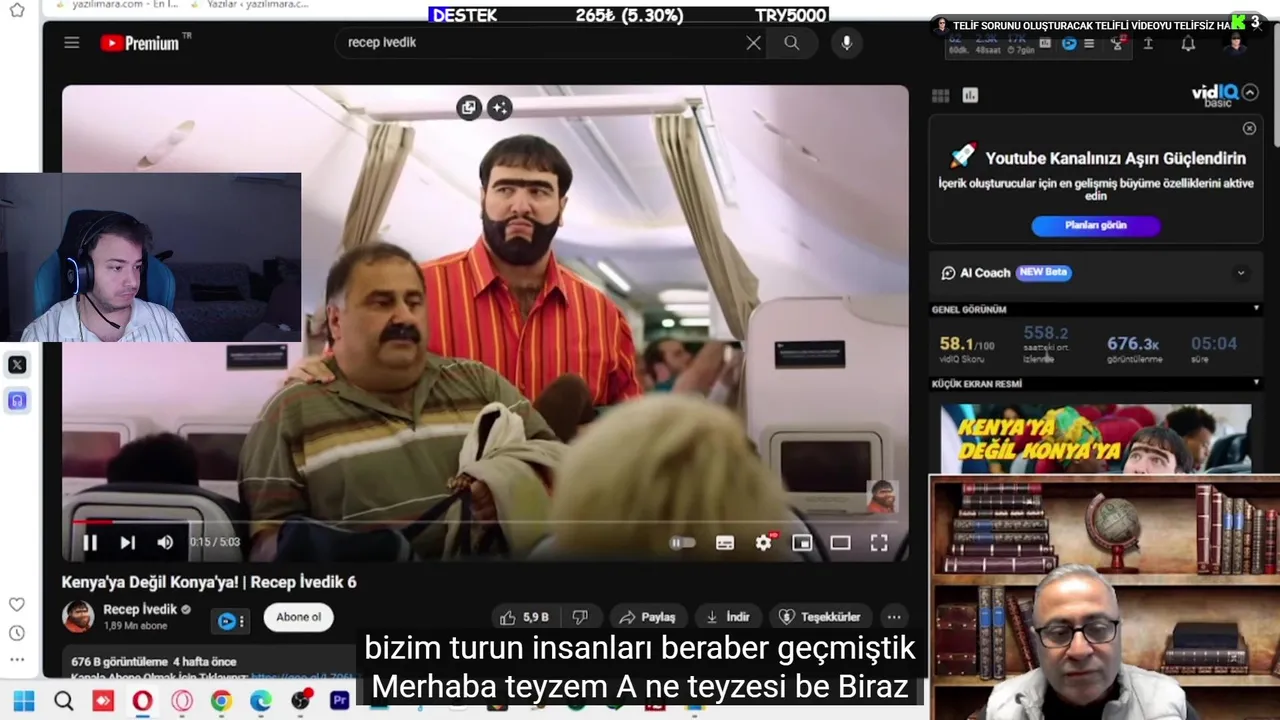Clear the 'recep ivedik' search text
Viewport: 1280px width, 720px height.
[x=753, y=43]
